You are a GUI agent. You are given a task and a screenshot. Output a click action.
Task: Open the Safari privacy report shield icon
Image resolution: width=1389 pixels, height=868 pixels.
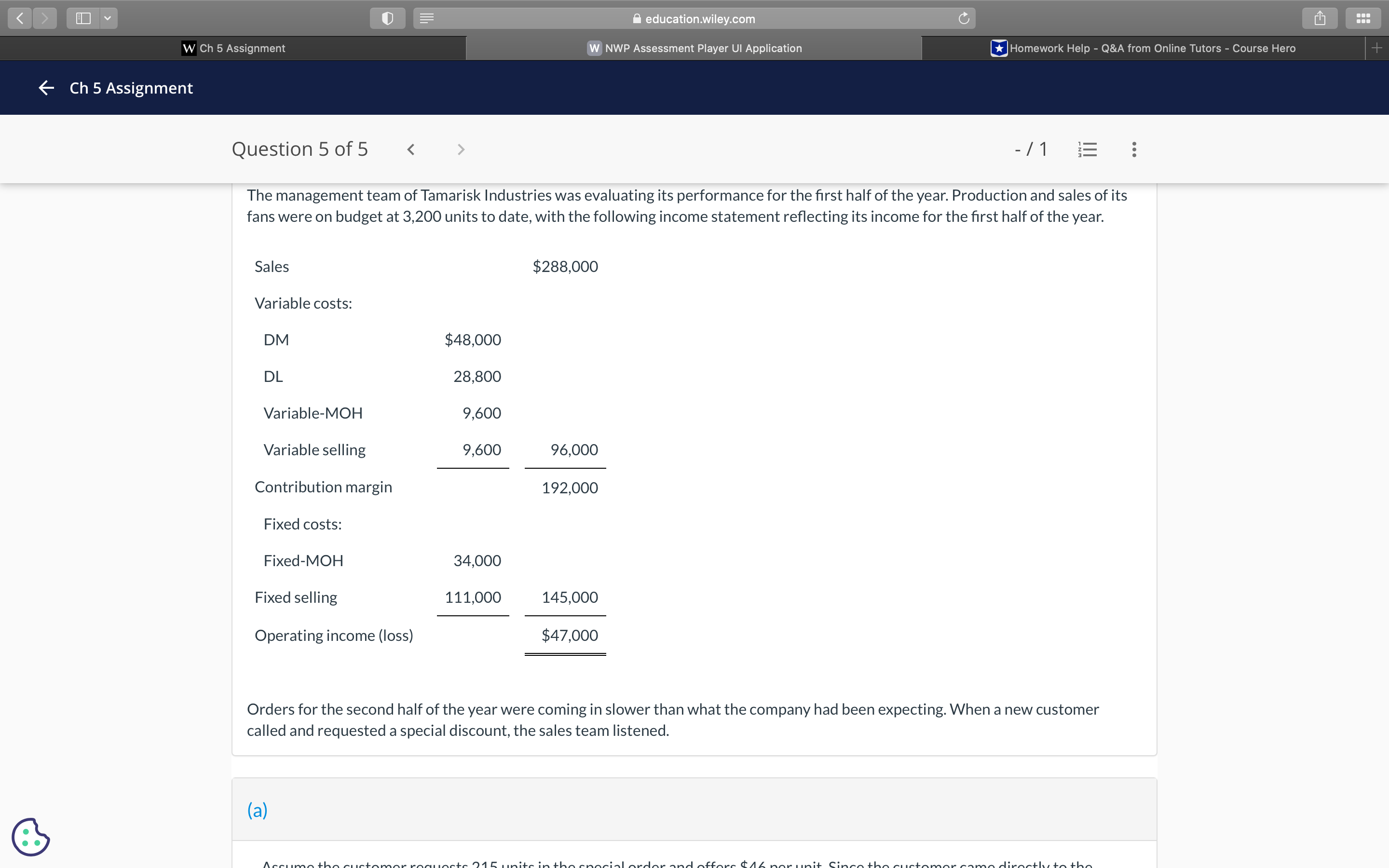point(387,18)
